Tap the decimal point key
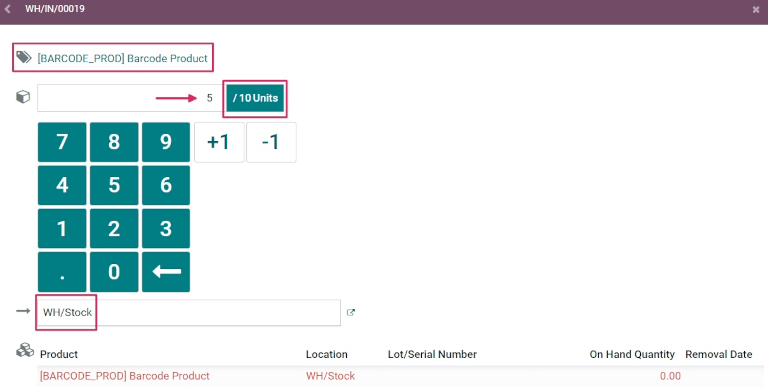Image resolution: width=768 pixels, height=391 pixels. [62, 272]
